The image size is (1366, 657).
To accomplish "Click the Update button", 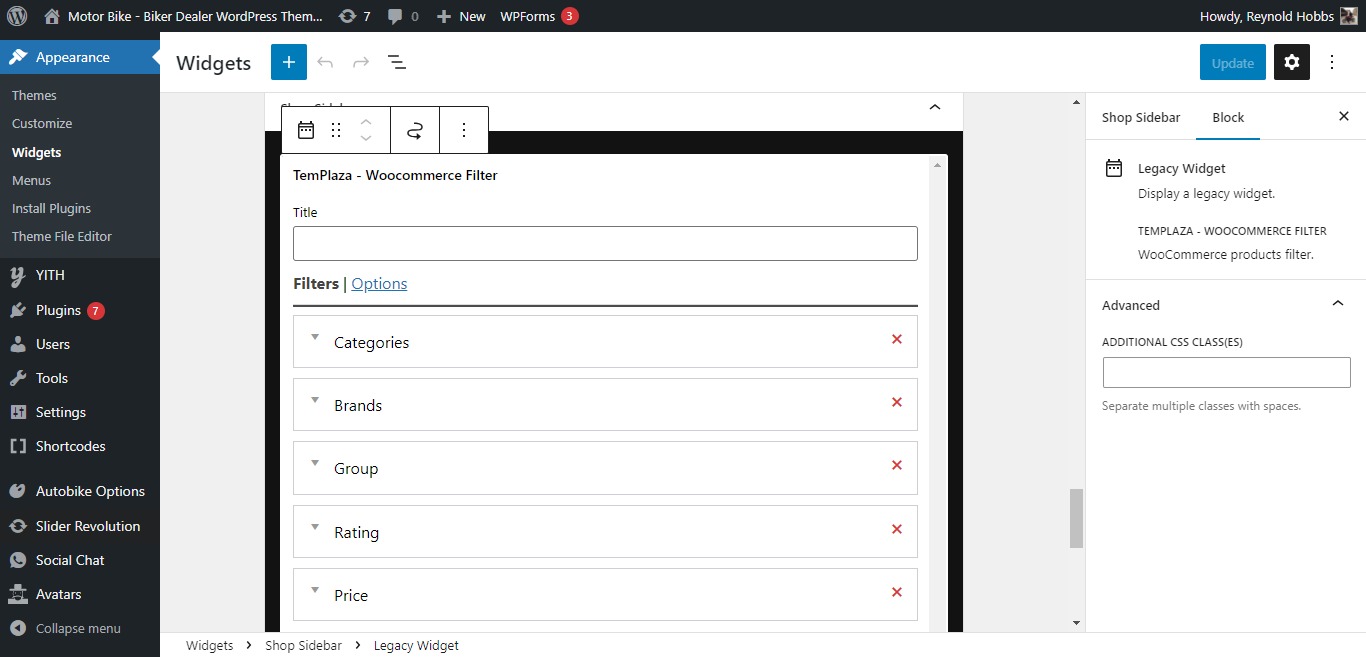I will (1233, 62).
